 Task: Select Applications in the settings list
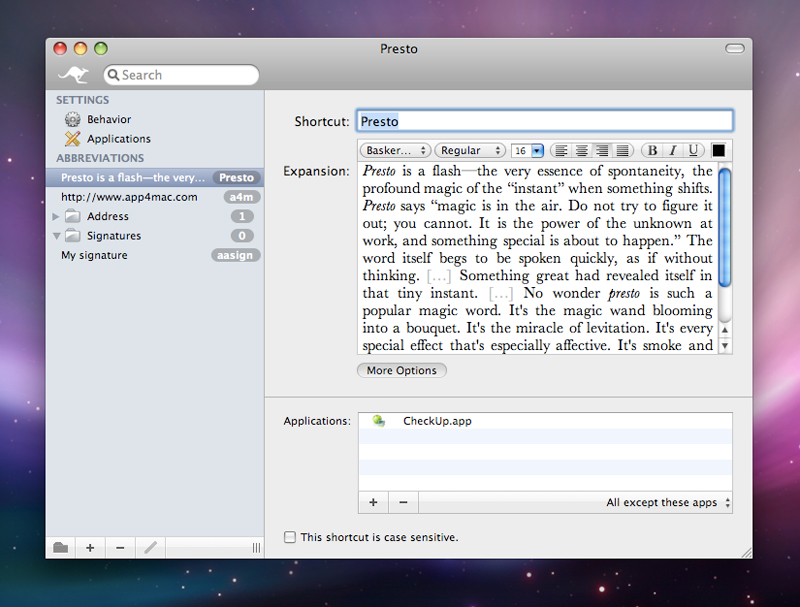pyautogui.click(x=154, y=139)
